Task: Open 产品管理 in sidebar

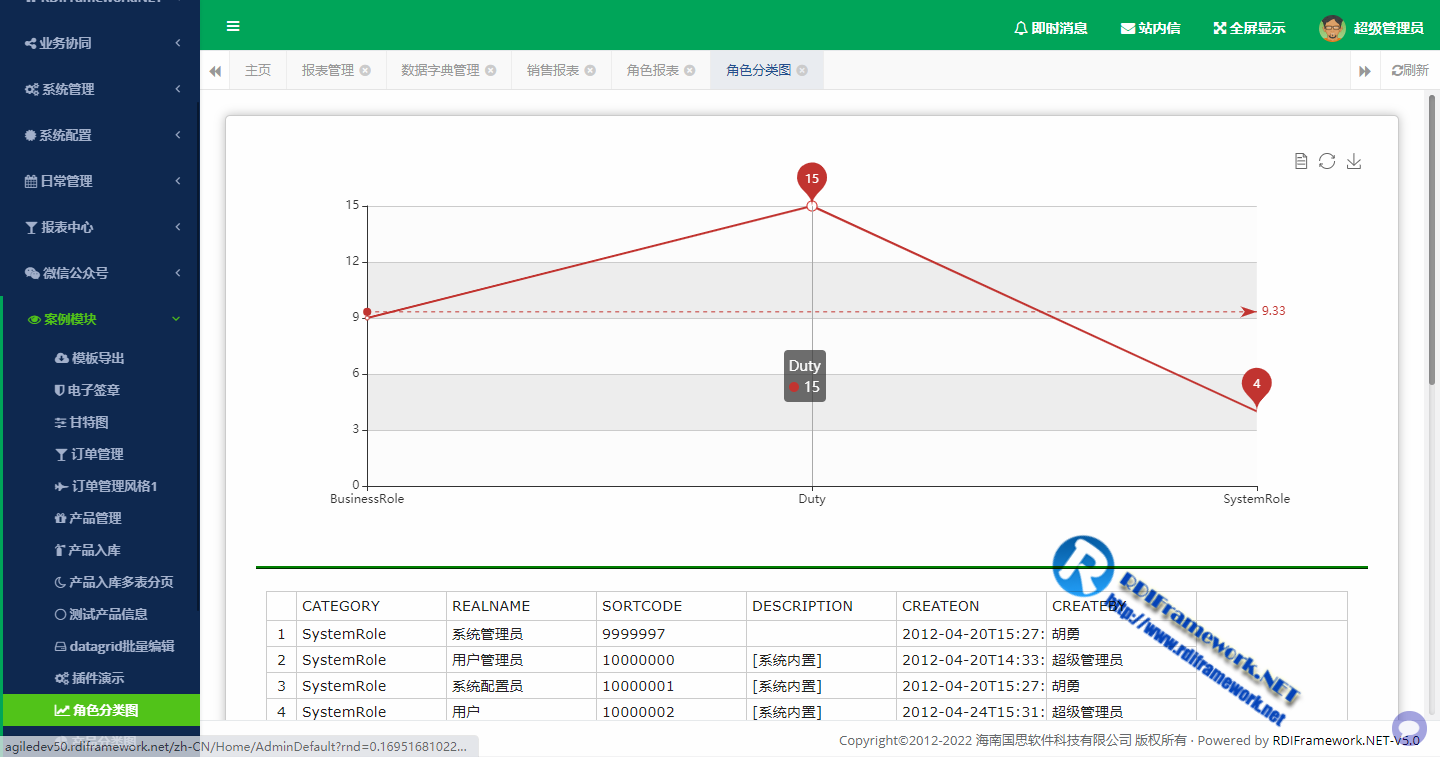Action: [101, 518]
